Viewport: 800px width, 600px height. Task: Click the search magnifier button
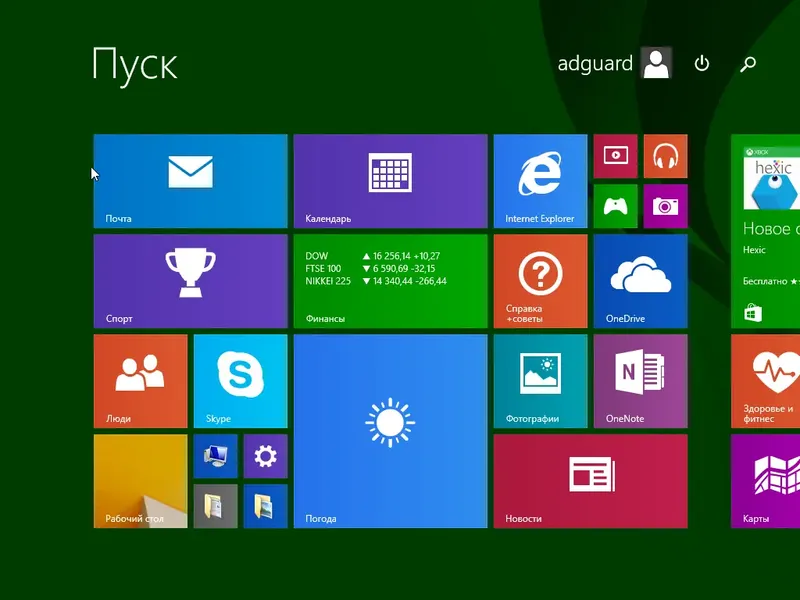pos(748,64)
